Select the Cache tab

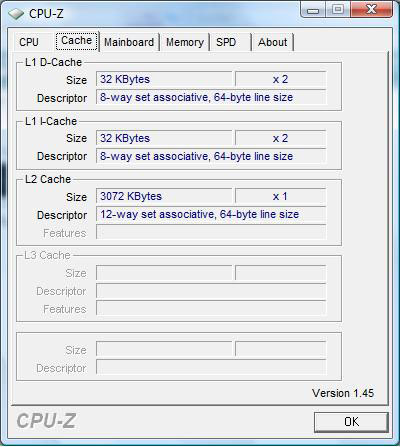77,41
